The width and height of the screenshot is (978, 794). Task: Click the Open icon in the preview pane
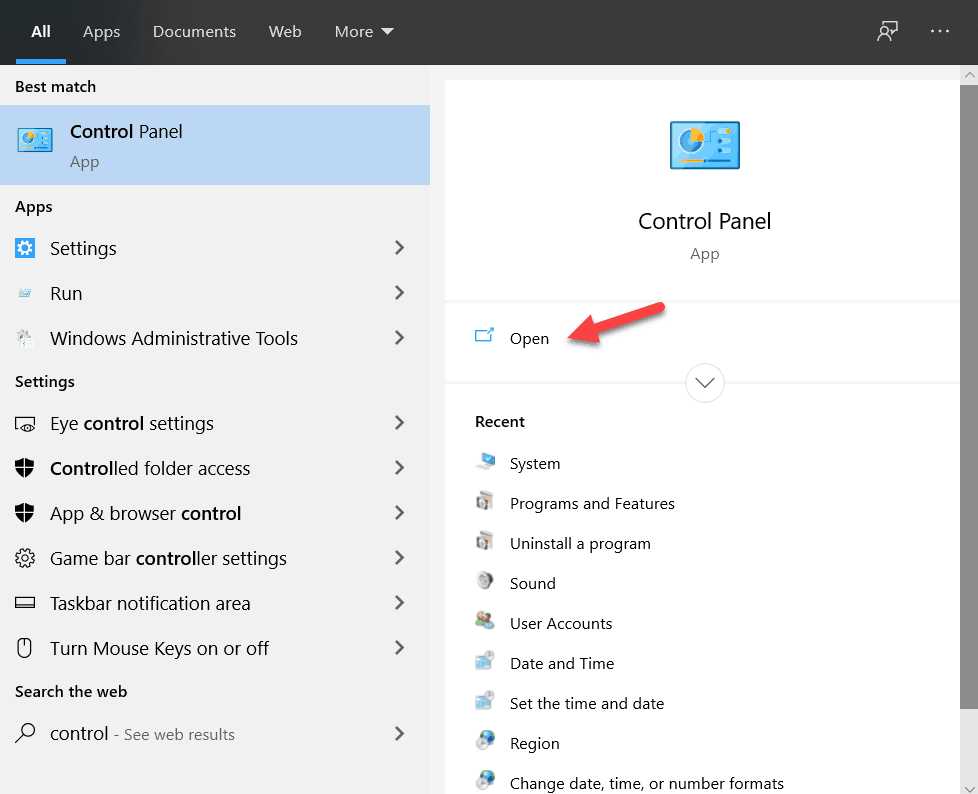point(485,336)
